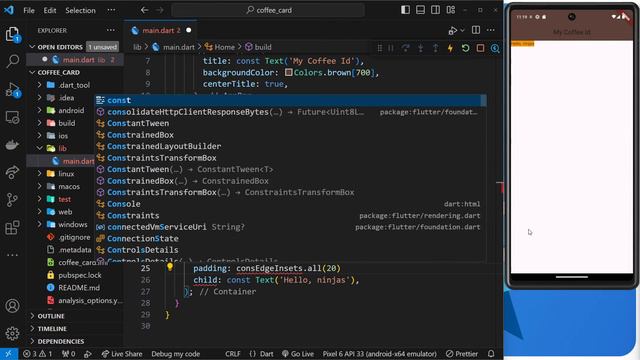Open remote window indicator in status bar
Screen dimensions: 640x360
(9, 353)
